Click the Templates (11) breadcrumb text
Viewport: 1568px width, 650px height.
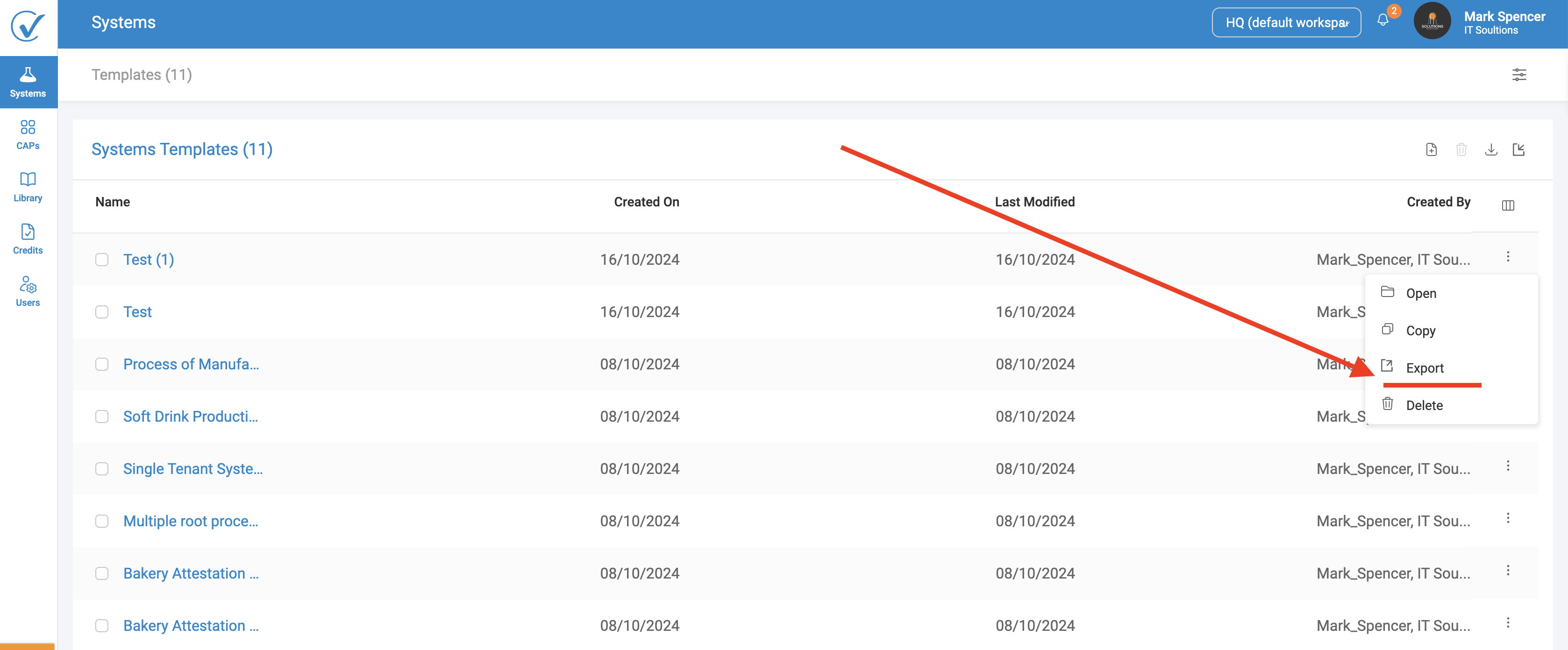[142, 75]
